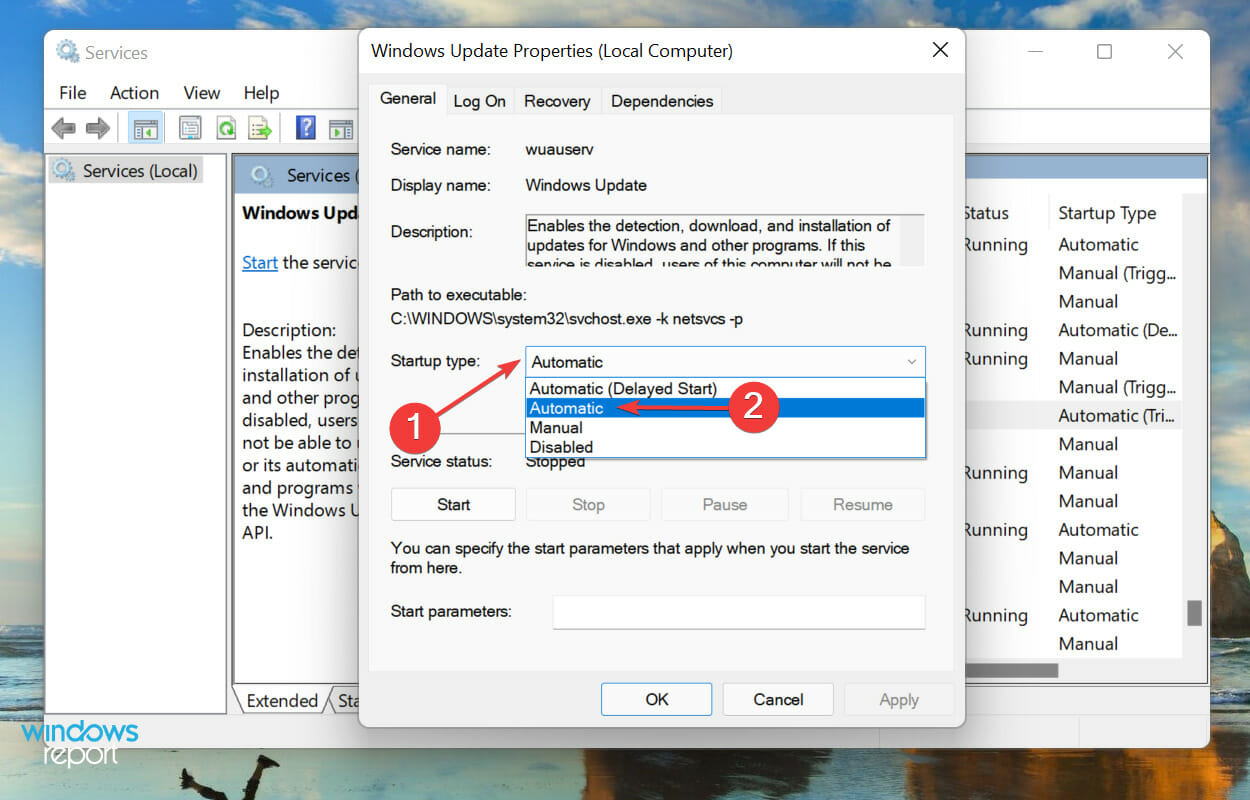
Task: Click the Export List toolbar icon
Action: click(261, 128)
